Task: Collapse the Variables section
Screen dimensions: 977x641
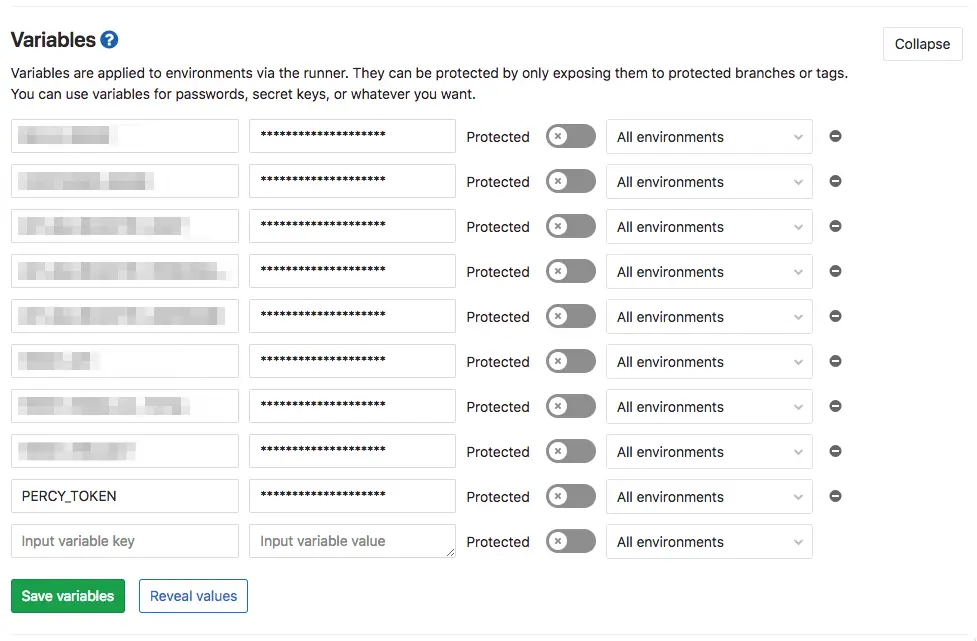Action: (x=922, y=44)
